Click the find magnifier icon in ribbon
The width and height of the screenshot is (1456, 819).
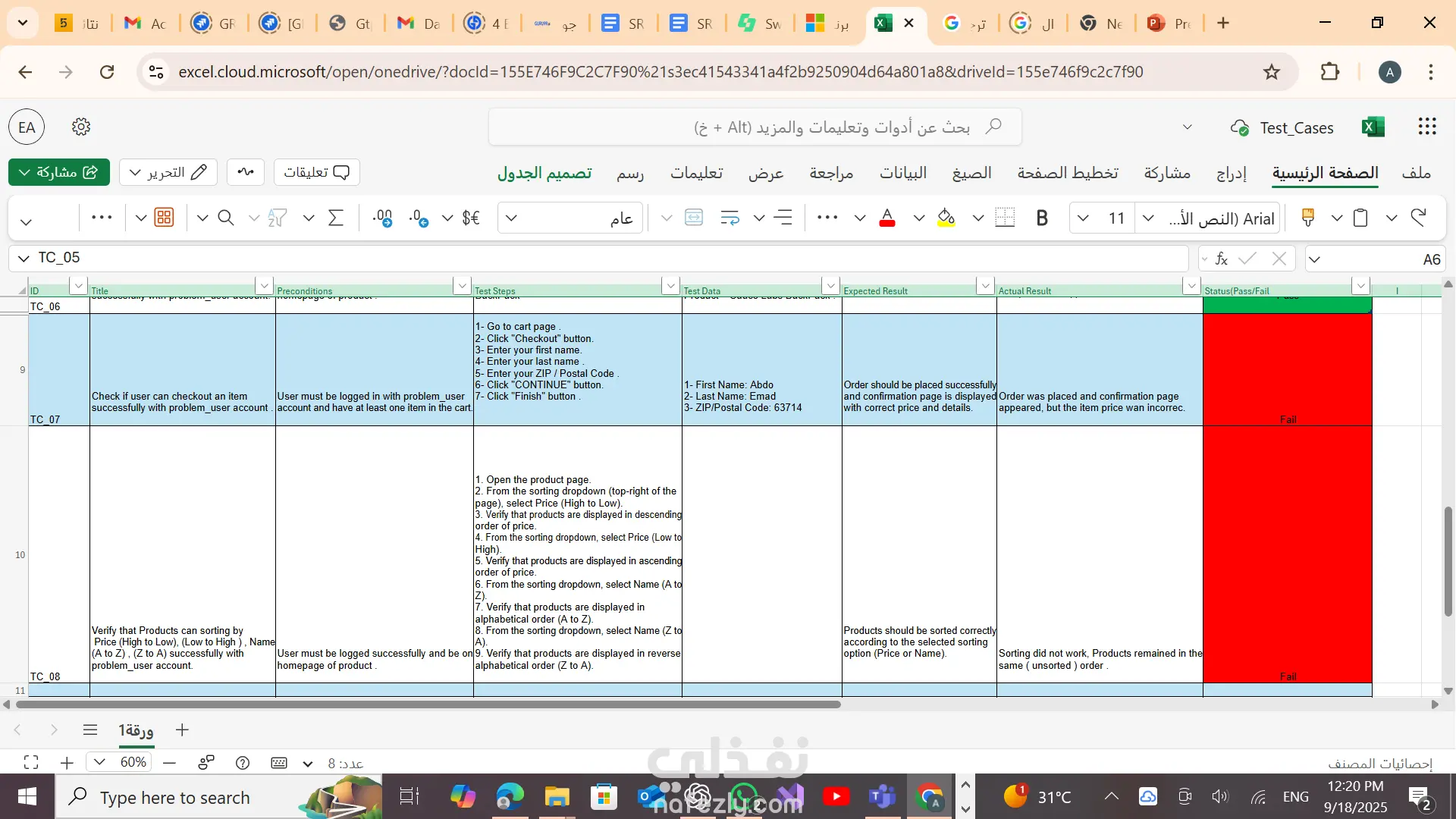(225, 218)
